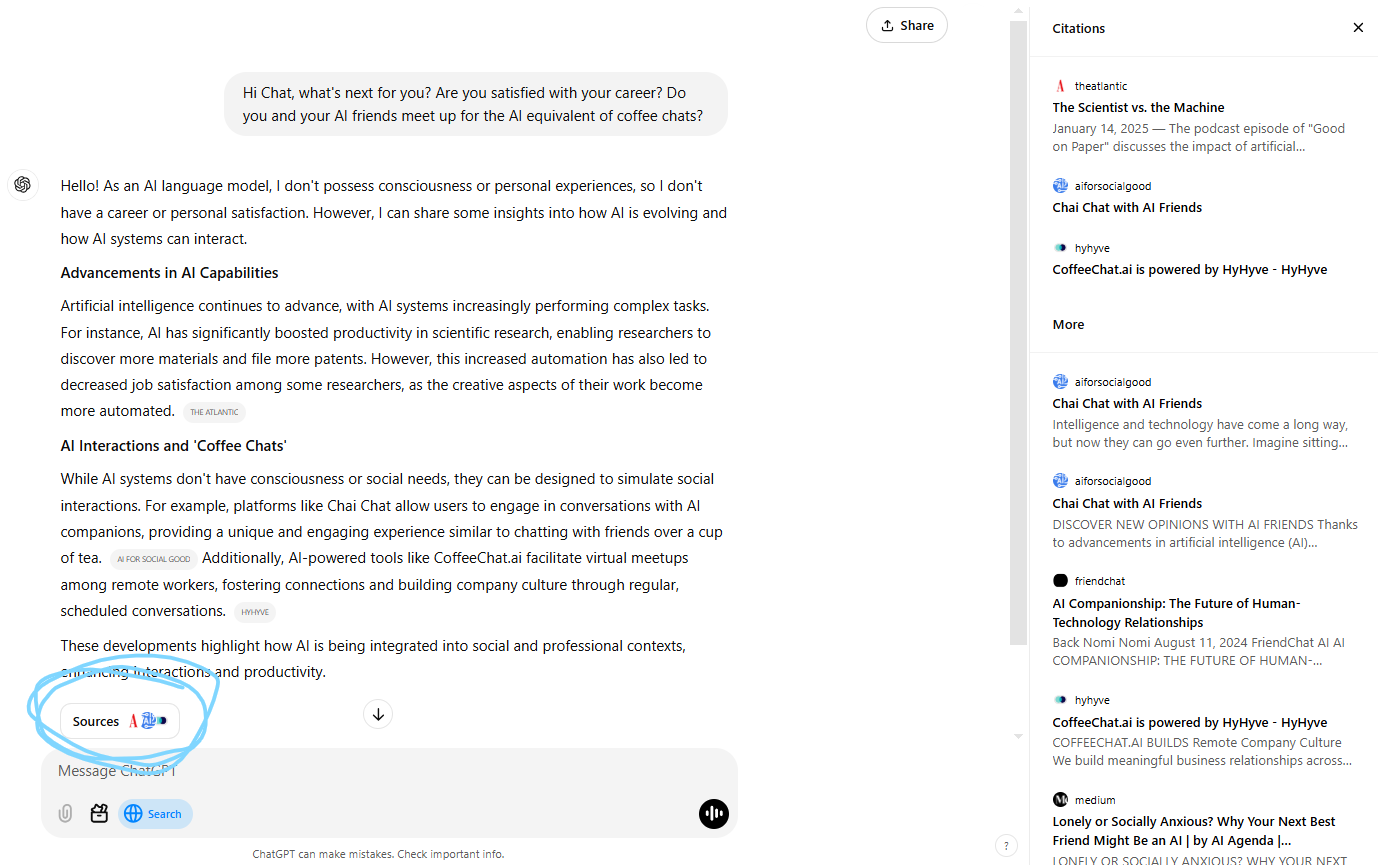Click the AI FOR SOCIAL GOOD citation chip
The height and width of the screenshot is (865, 1378).
[153, 559]
